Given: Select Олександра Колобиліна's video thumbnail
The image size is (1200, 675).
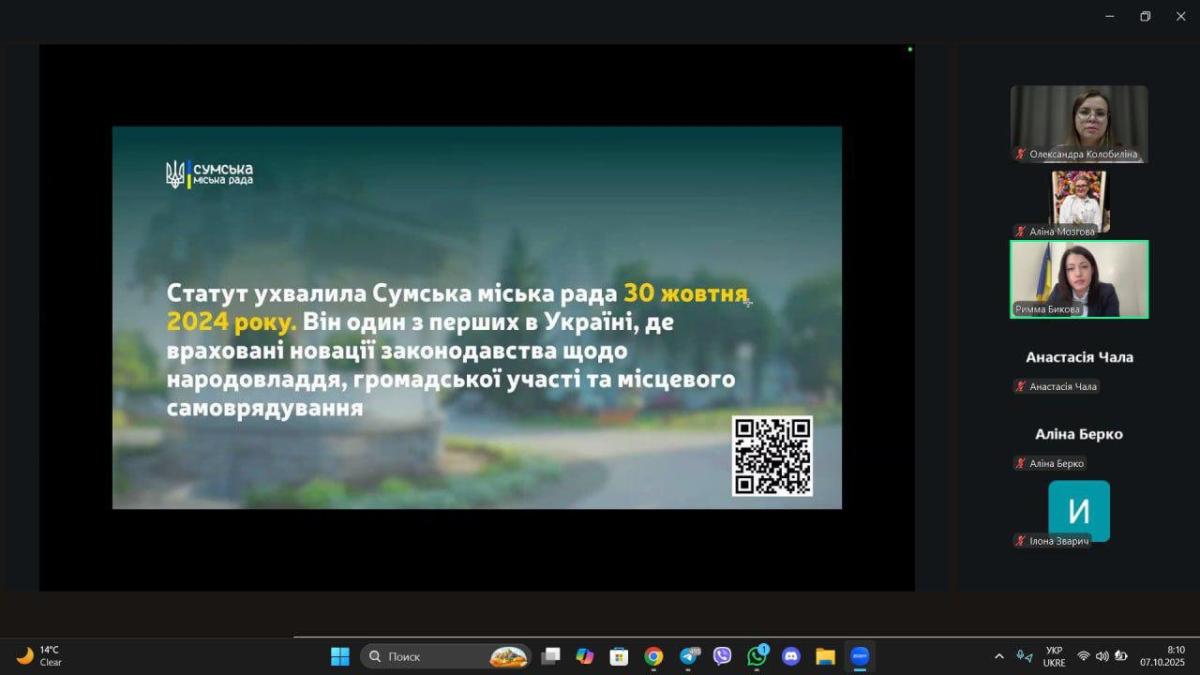Looking at the screenshot, I should [1078, 122].
